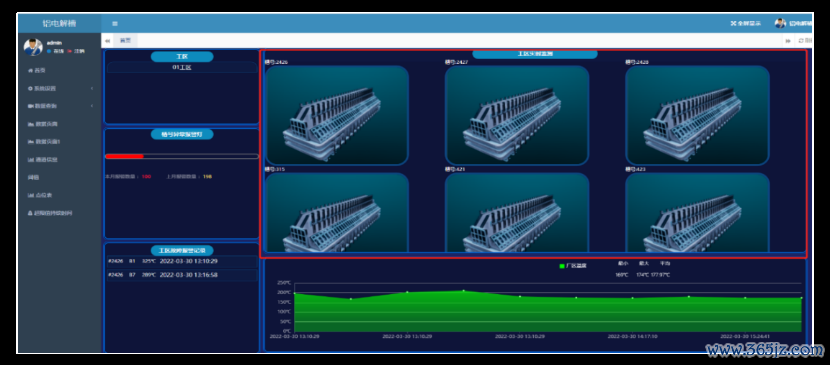
Task: Select the 01工区 work area entry
Action: point(182,68)
